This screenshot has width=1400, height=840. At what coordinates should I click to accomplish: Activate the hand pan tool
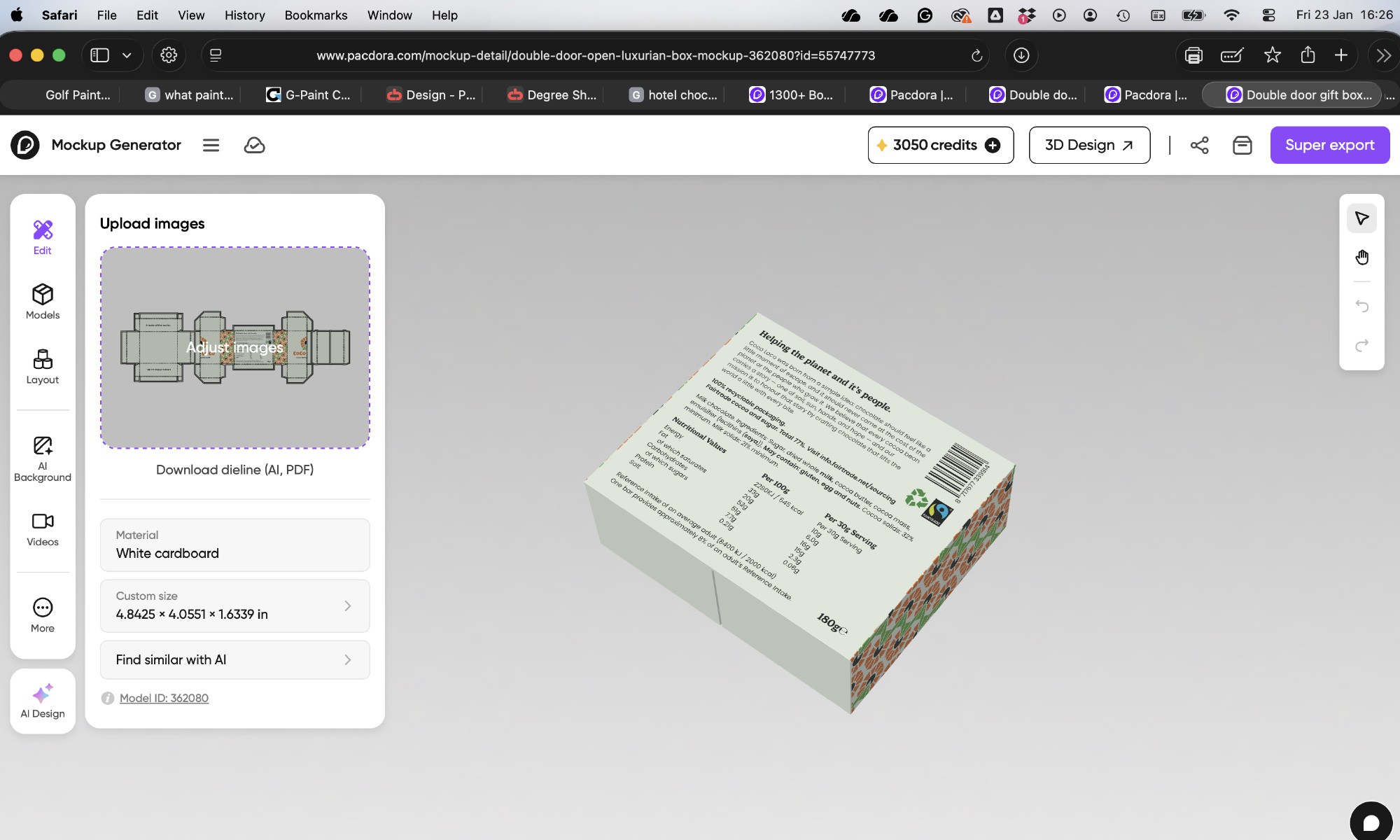pyautogui.click(x=1361, y=258)
